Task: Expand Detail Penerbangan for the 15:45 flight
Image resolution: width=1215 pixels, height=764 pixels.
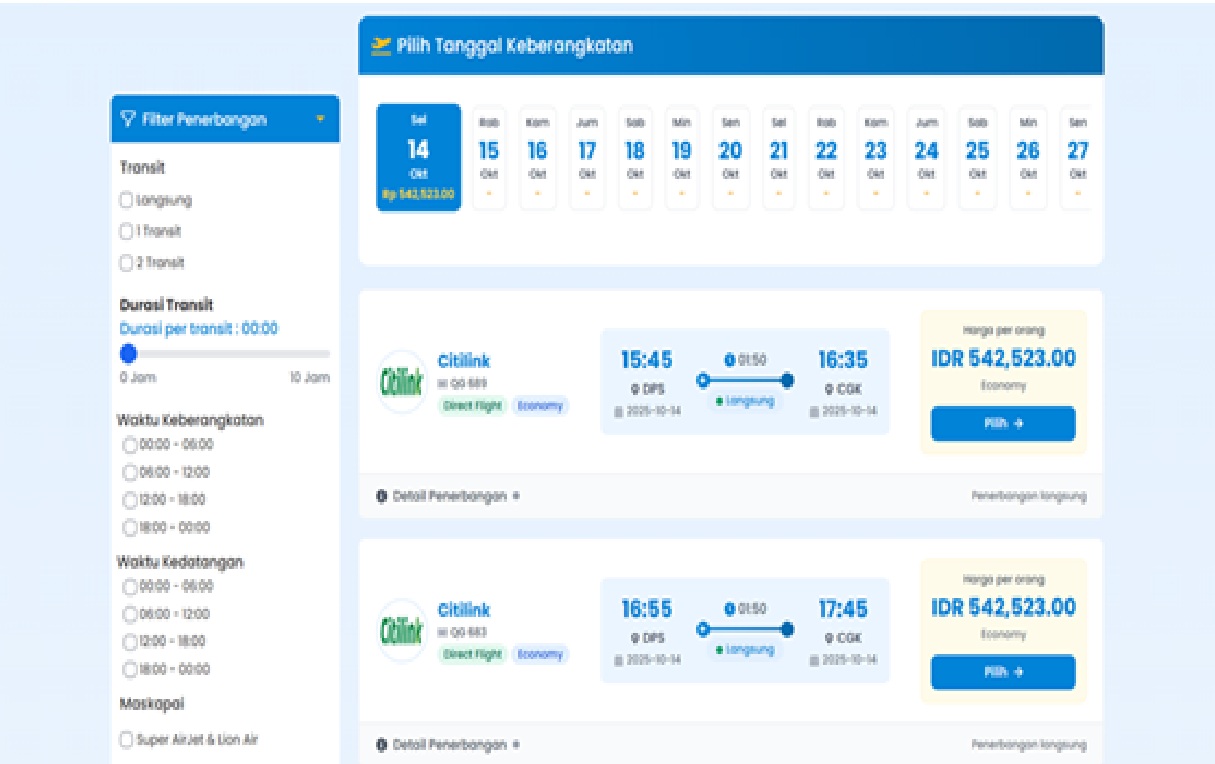Action: tap(448, 496)
